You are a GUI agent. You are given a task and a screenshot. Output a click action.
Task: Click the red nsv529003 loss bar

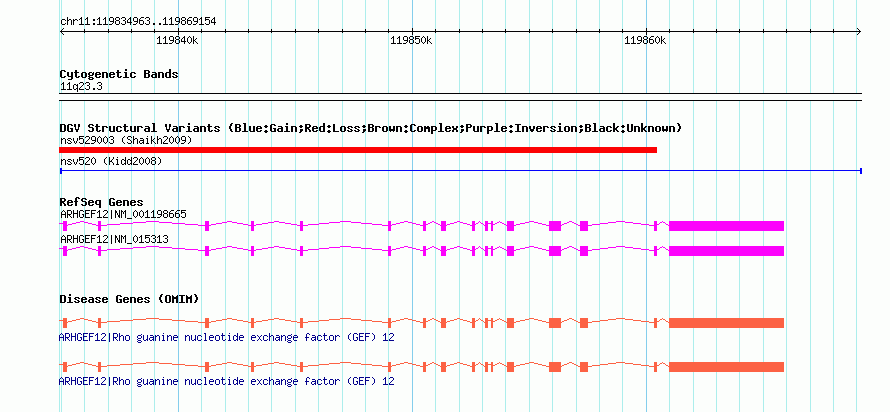(x=358, y=150)
